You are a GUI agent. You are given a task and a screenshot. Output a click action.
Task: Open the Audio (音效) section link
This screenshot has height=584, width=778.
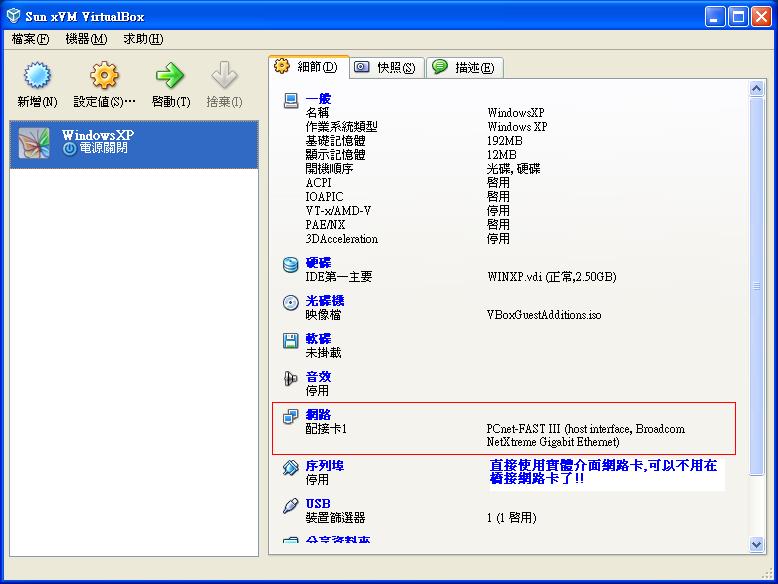[319, 377]
